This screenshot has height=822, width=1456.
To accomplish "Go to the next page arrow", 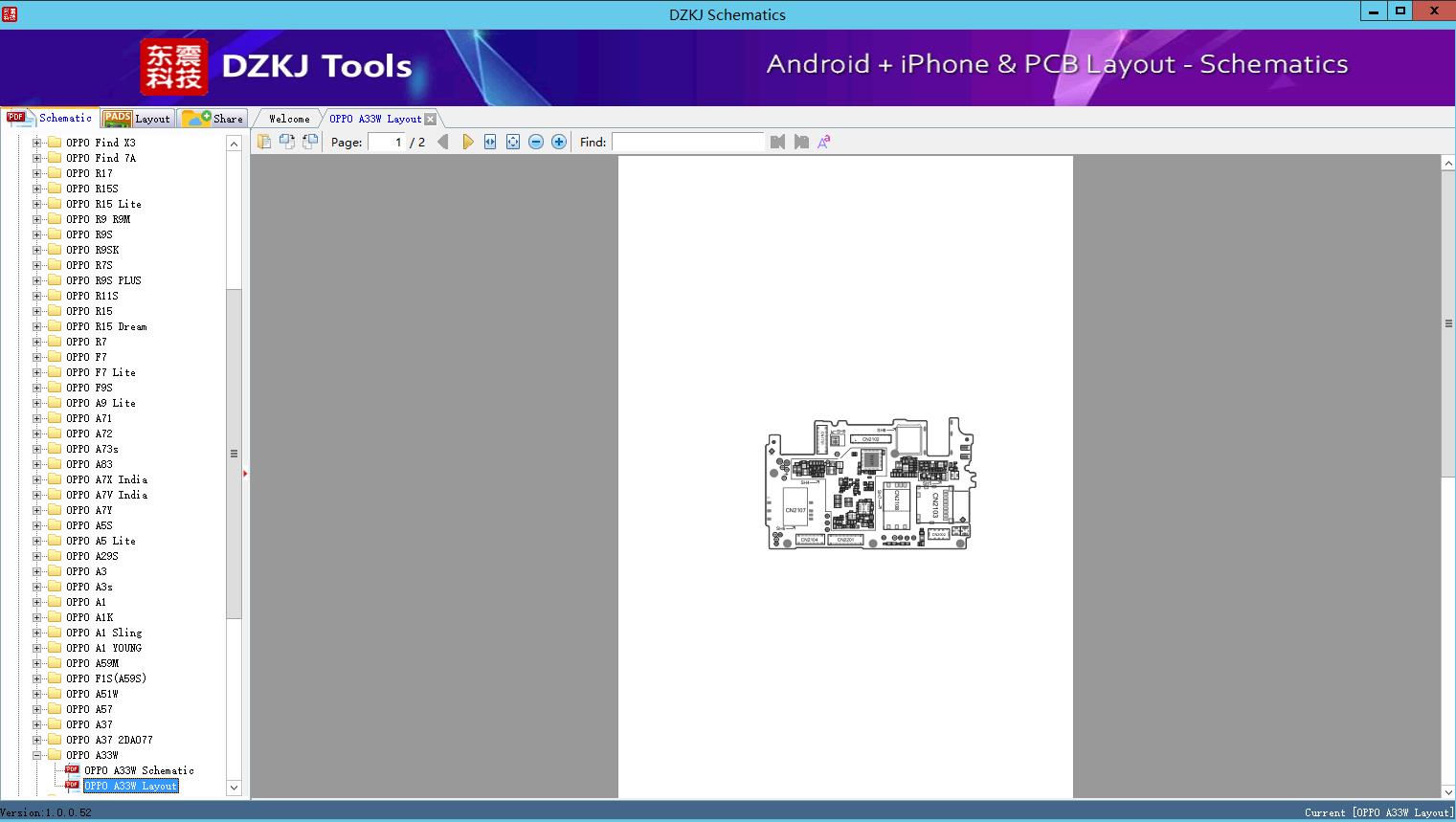I will 468,142.
